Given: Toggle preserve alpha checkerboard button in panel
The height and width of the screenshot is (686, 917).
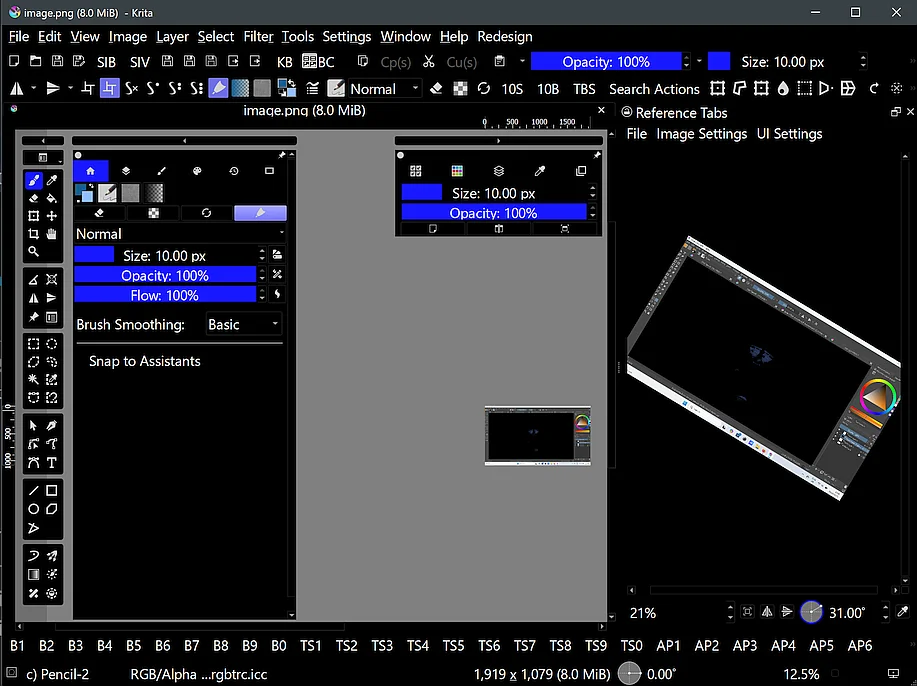Looking at the screenshot, I should point(153,213).
